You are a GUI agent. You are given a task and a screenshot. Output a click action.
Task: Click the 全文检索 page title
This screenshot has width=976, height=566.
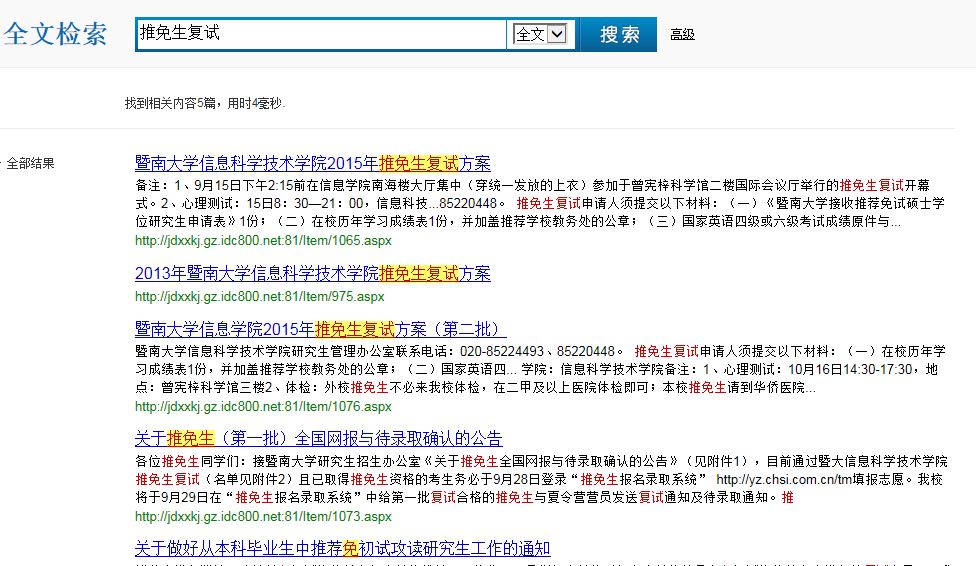point(55,34)
